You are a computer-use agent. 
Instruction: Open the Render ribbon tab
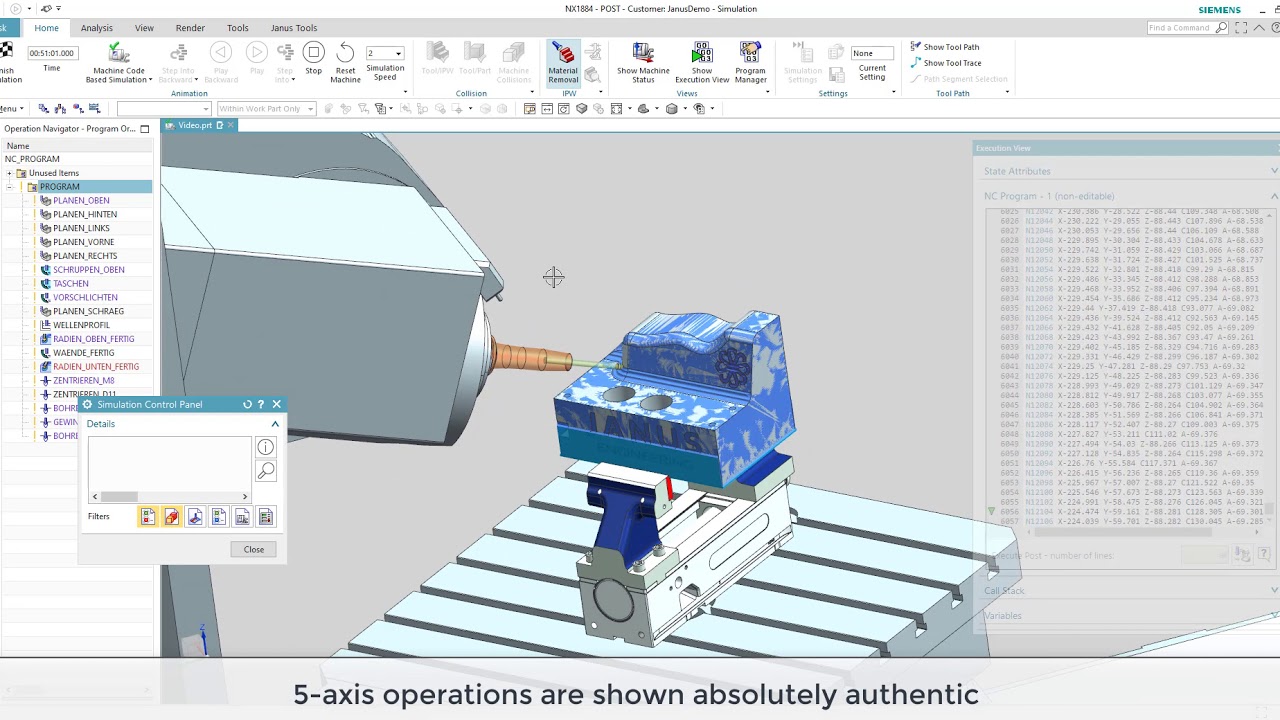pos(190,28)
